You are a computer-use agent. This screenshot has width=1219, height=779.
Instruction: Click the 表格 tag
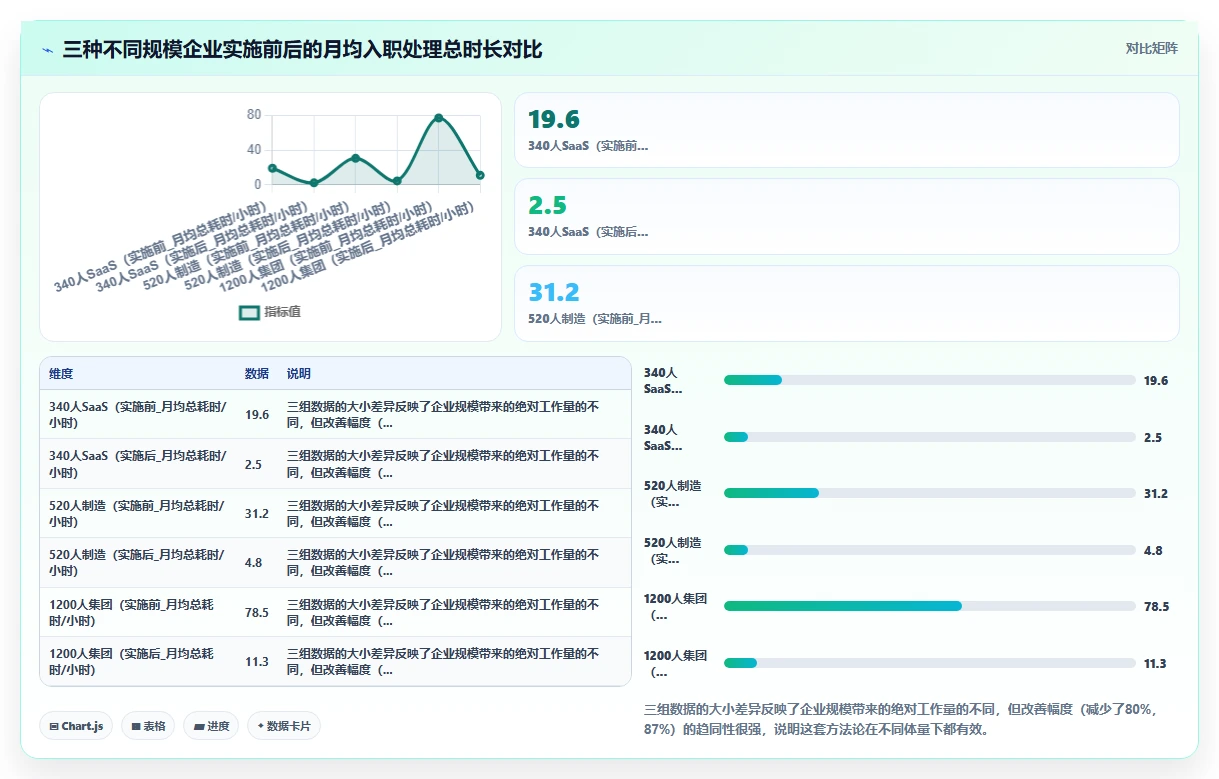[148, 726]
